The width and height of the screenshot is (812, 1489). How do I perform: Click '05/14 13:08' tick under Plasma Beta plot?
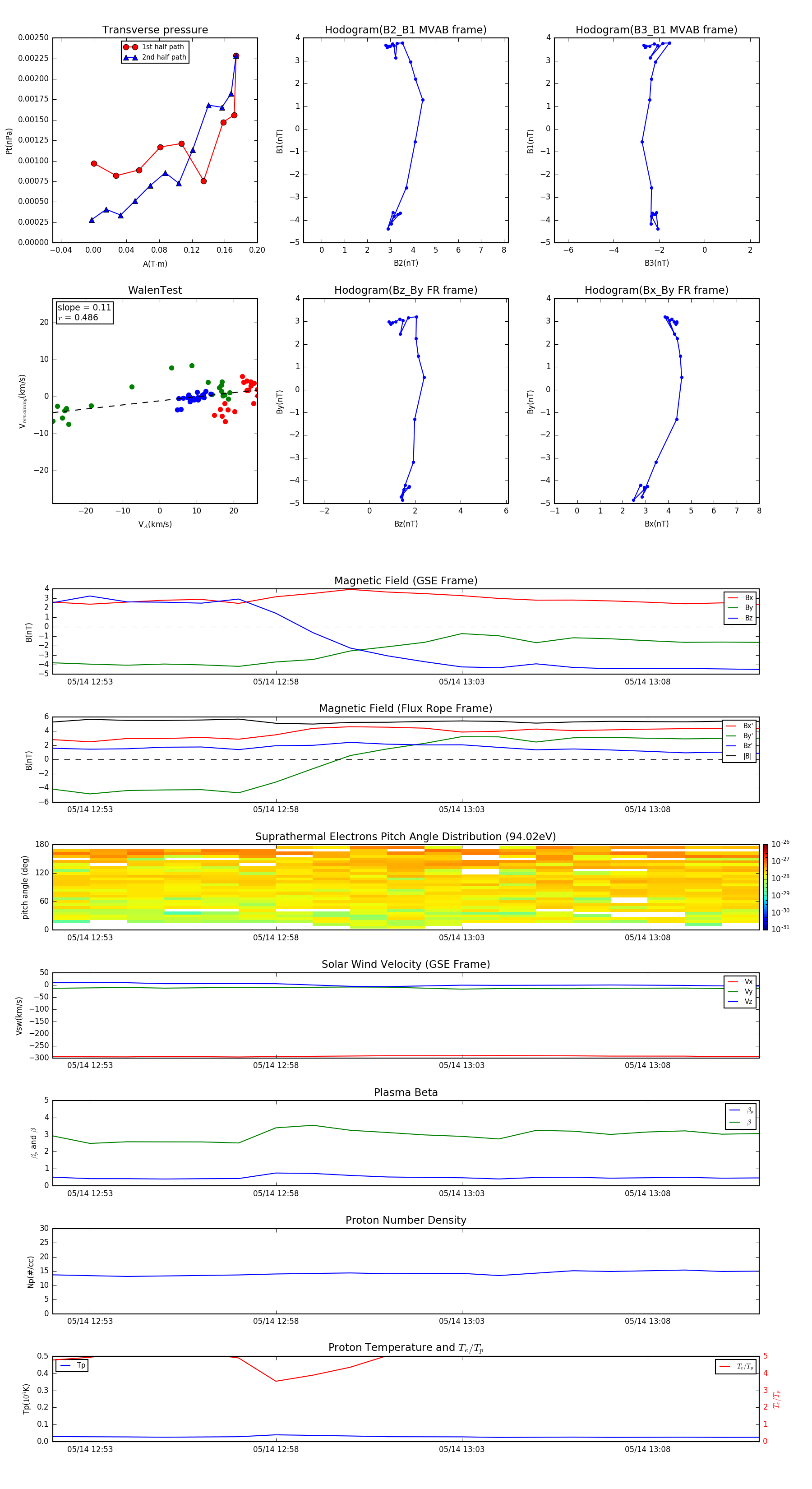coord(647,1193)
